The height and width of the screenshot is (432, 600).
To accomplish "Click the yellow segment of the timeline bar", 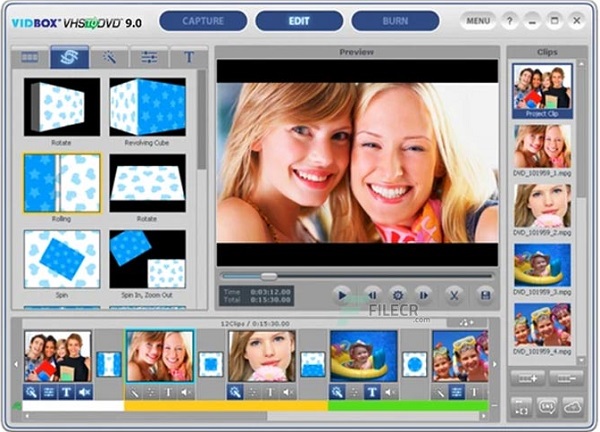I will tap(226, 406).
